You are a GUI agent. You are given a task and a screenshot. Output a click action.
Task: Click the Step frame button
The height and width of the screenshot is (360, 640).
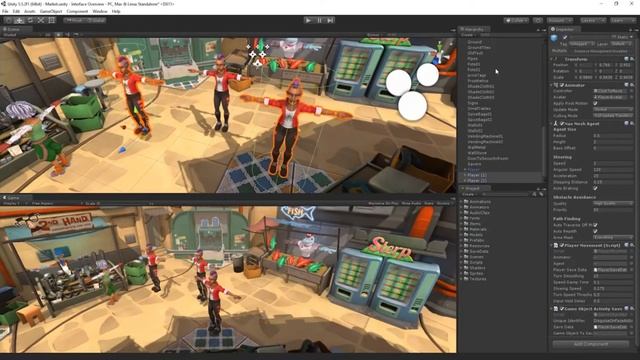click(330, 20)
